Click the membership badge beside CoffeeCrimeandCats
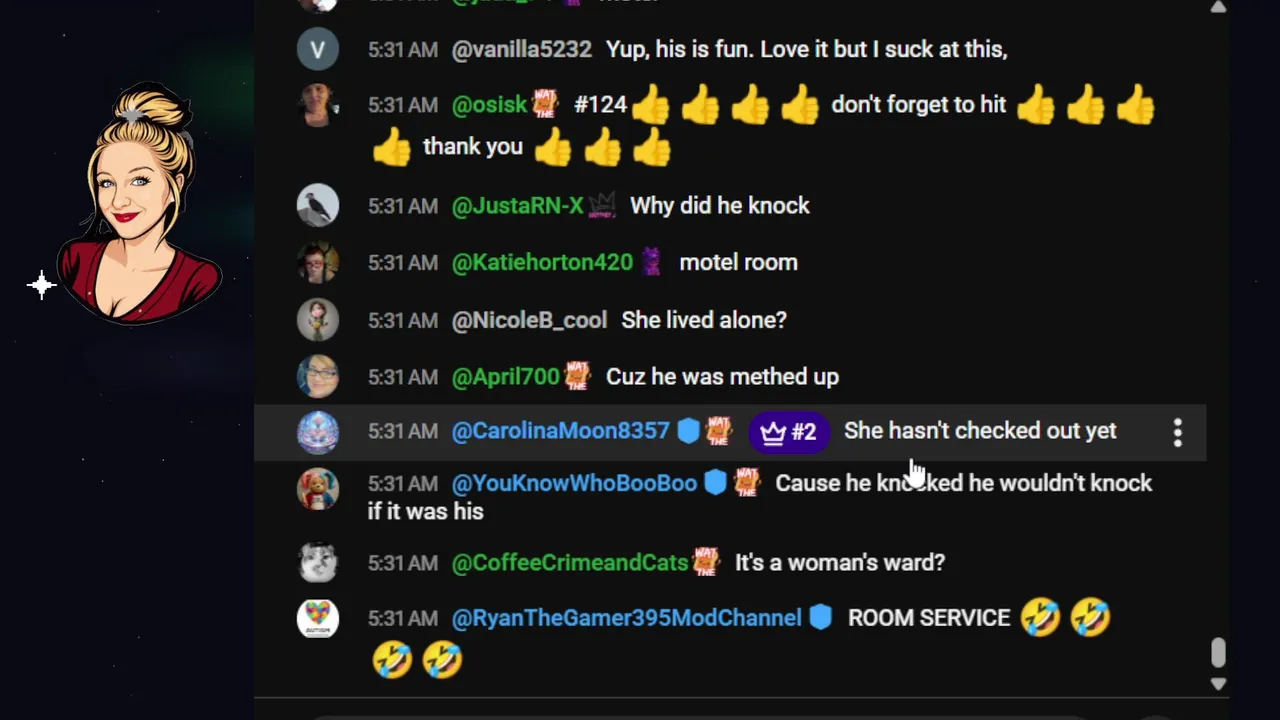 706,562
